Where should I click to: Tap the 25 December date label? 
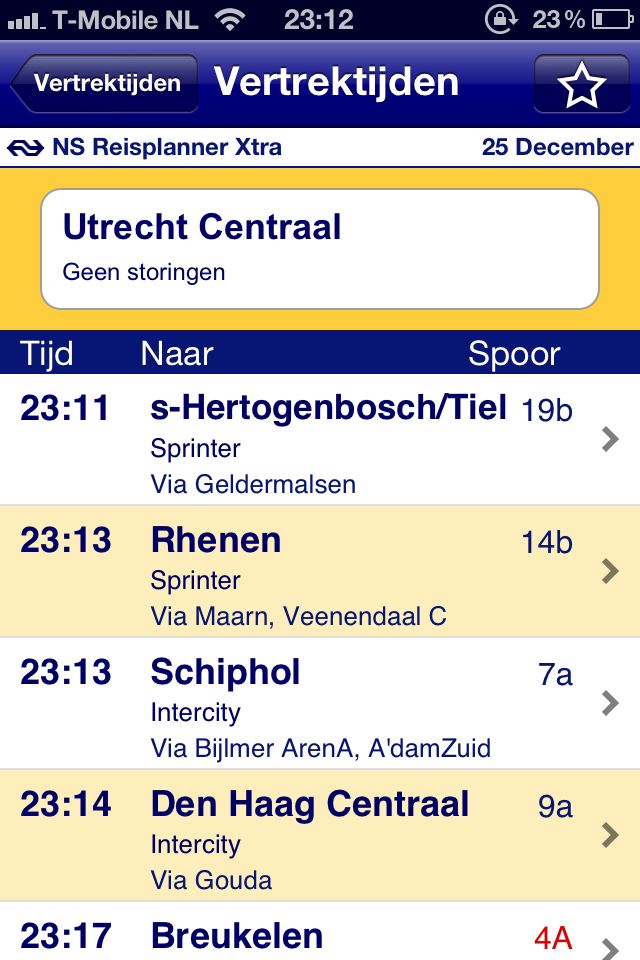pos(557,148)
